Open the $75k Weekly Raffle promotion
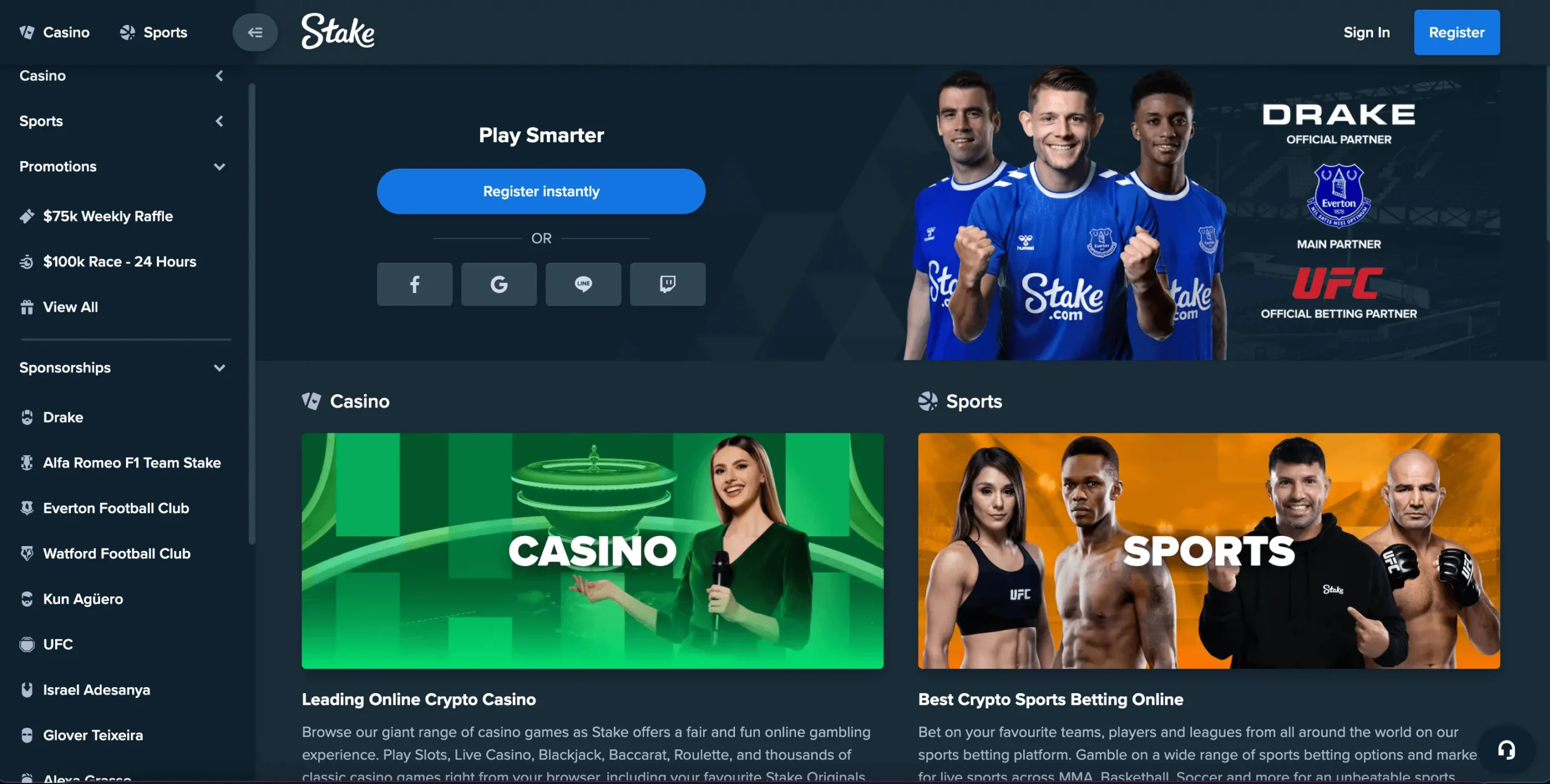Viewport: 1550px width, 784px height. point(108,216)
